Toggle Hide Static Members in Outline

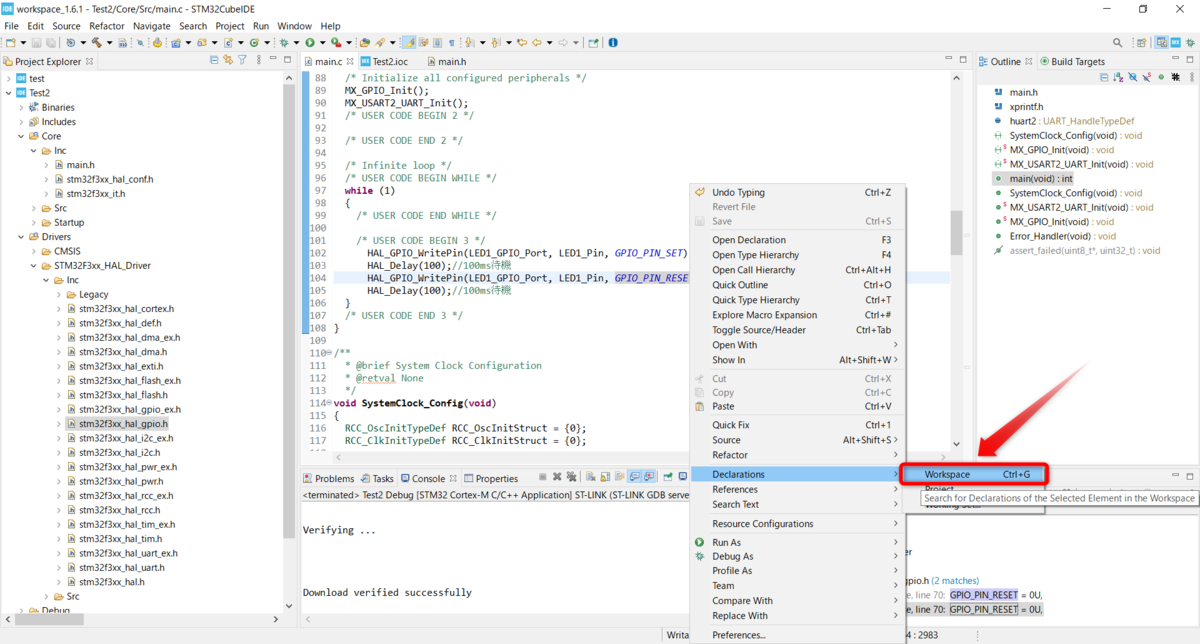pyautogui.click(x=1147, y=77)
